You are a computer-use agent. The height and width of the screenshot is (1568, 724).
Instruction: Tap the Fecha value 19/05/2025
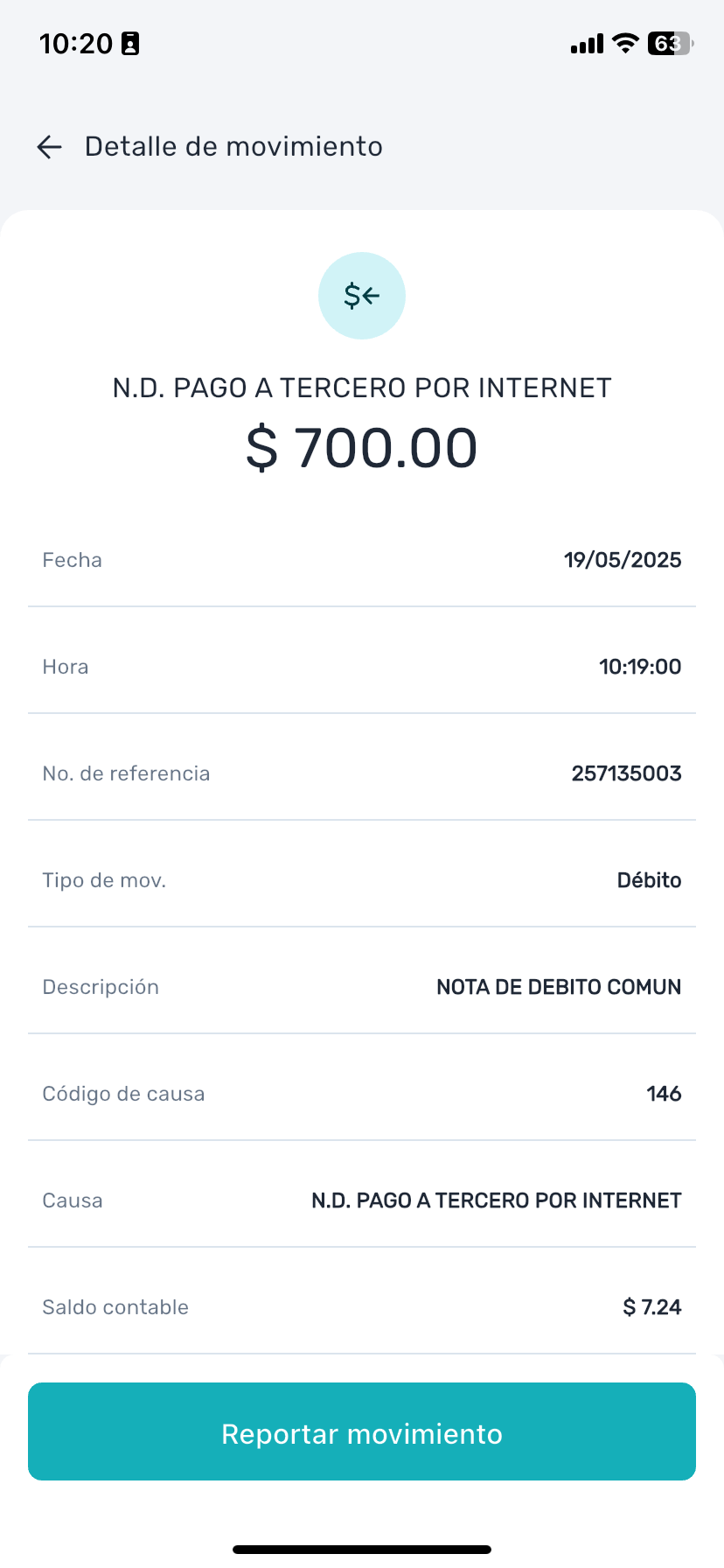[x=623, y=560]
